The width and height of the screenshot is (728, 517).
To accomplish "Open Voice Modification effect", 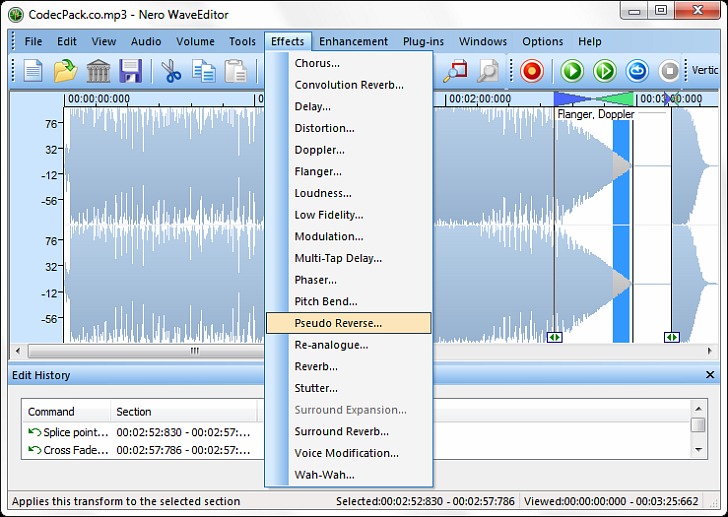I will coord(349,453).
